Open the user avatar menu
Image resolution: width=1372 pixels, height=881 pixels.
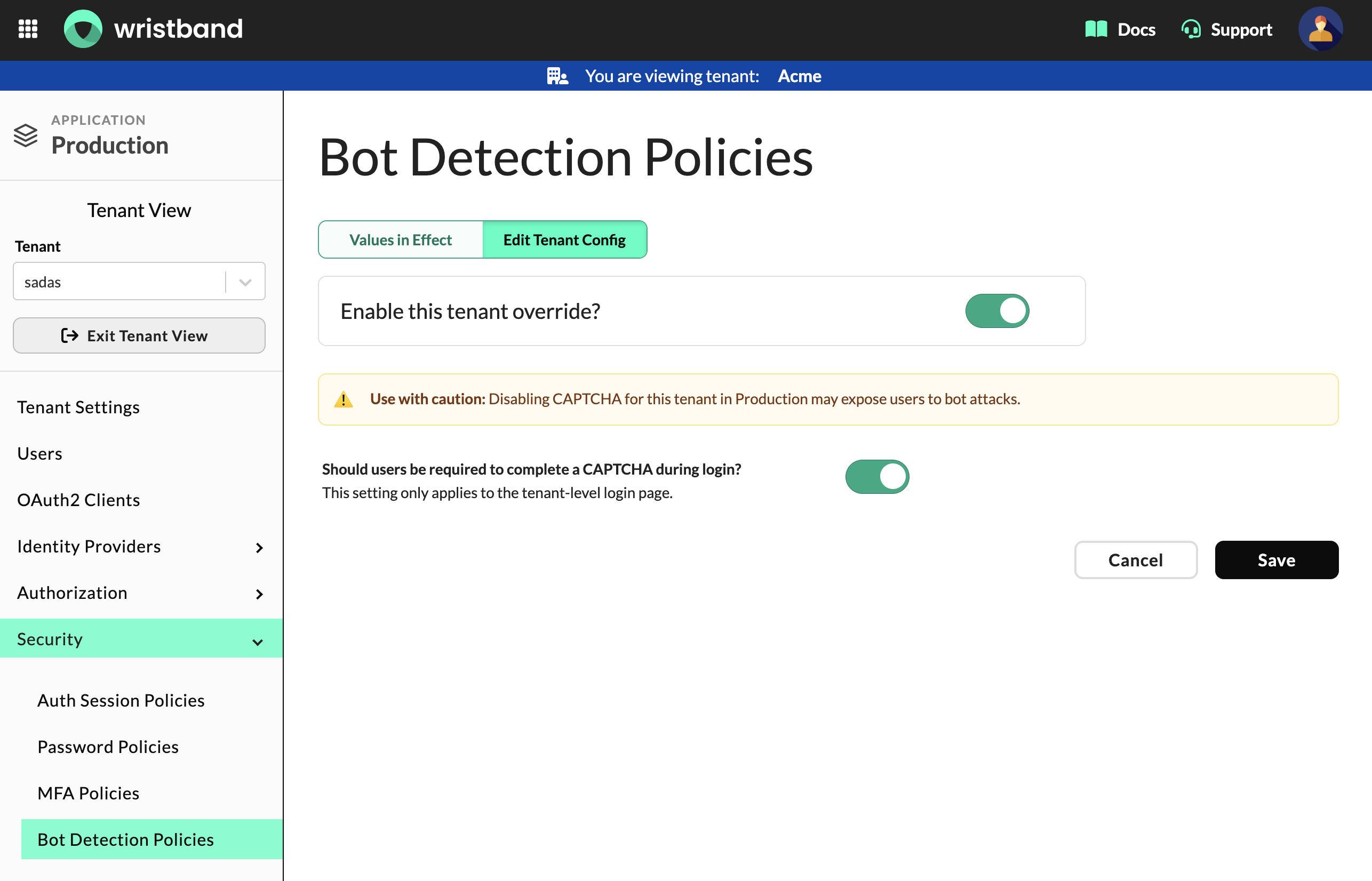(x=1320, y=29)
